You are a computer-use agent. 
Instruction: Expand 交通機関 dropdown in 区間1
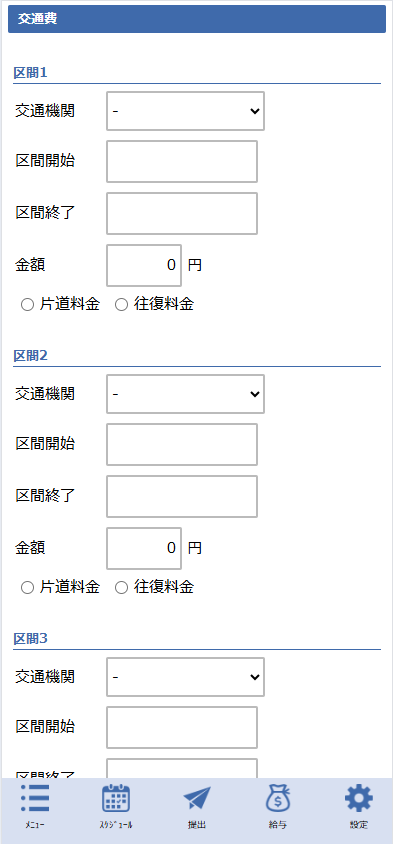pyautogui.click(x=185, y=111)
